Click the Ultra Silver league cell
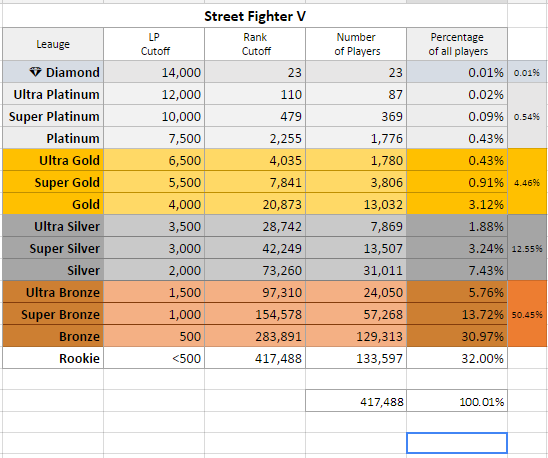The width and height of the screenshot is (548, 458). click(x=53, y=226)
